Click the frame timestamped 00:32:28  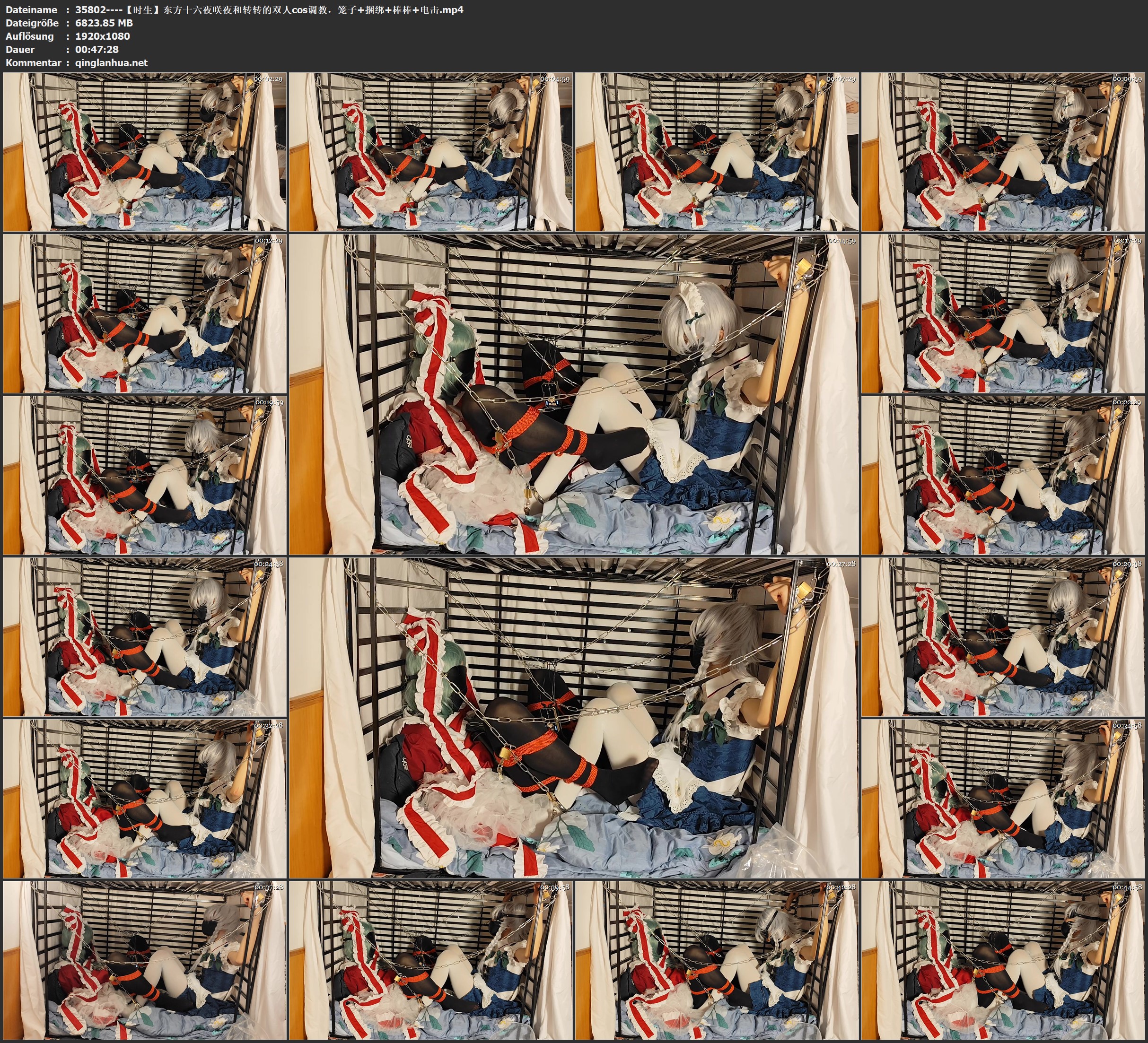(145, 799)
